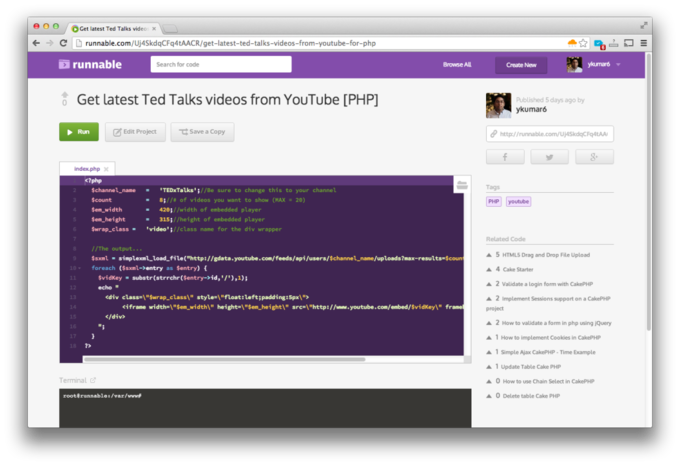Screen dimensions: 680x466
Task: Select the index.php file tab
Action: (x=87, y=169)
